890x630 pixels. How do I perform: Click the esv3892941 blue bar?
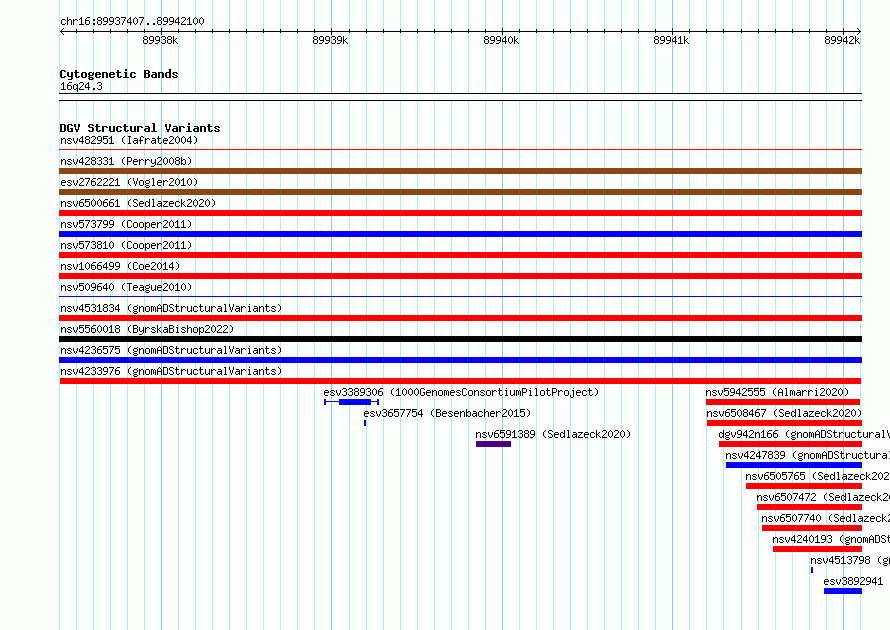coord(843,591)
